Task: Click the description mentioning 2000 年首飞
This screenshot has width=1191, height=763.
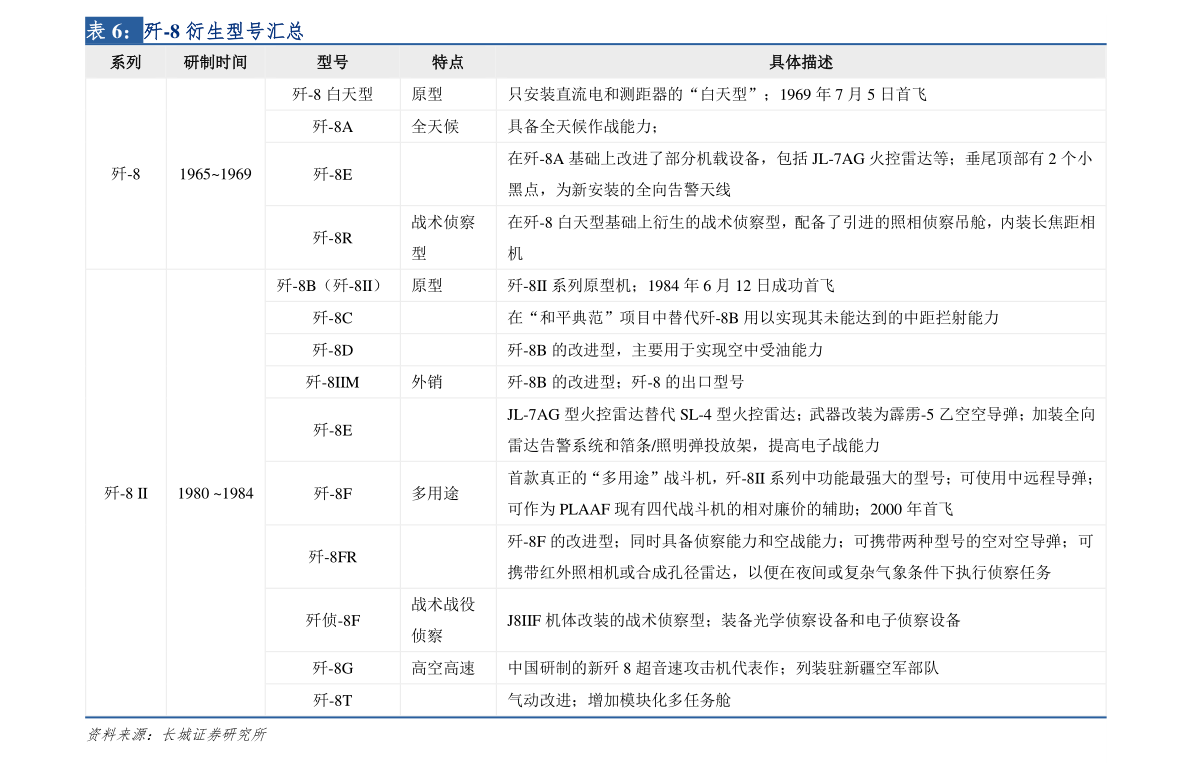Action: click(801, 493)
